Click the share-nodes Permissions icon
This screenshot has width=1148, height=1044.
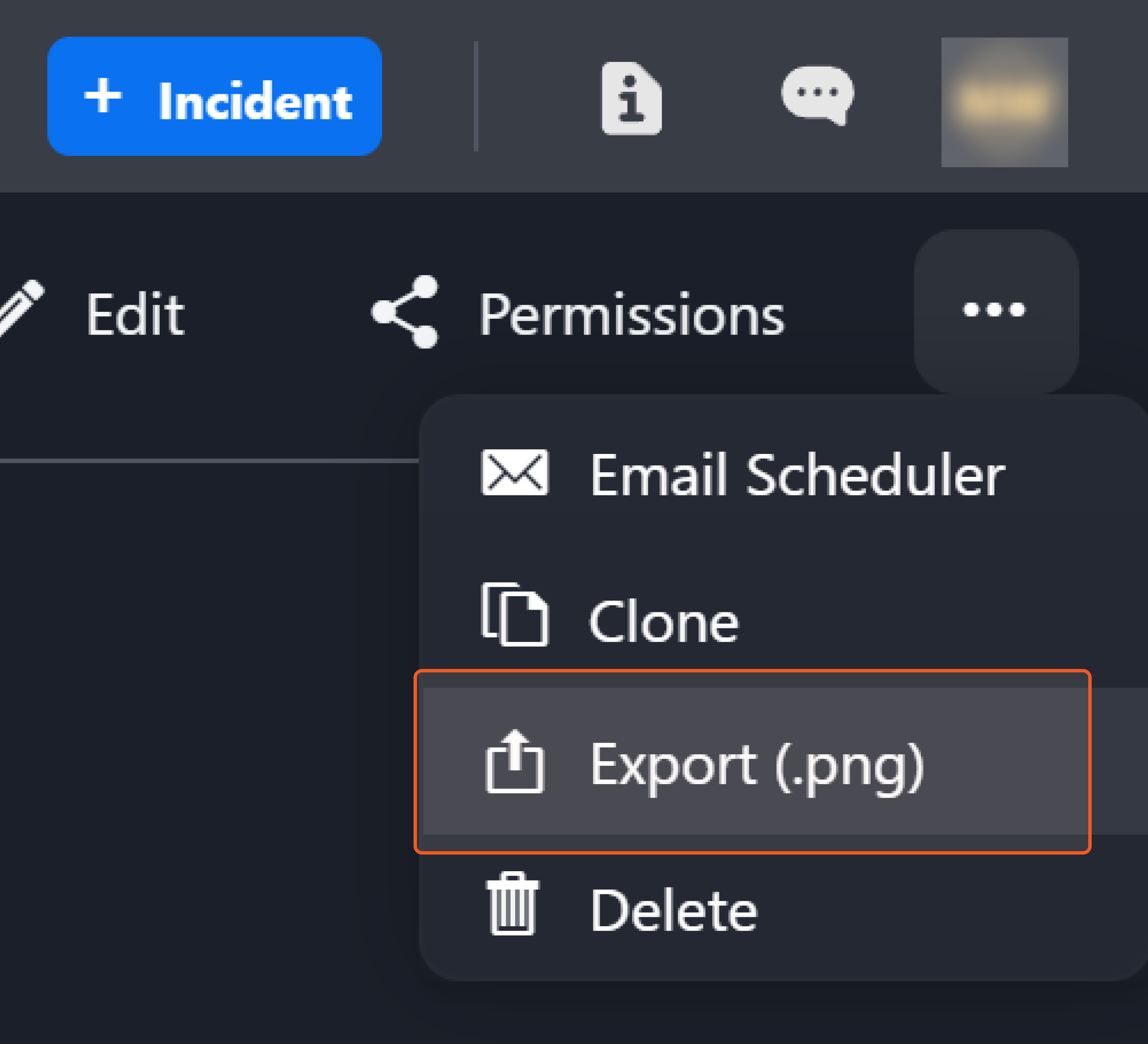click(405, 311)
